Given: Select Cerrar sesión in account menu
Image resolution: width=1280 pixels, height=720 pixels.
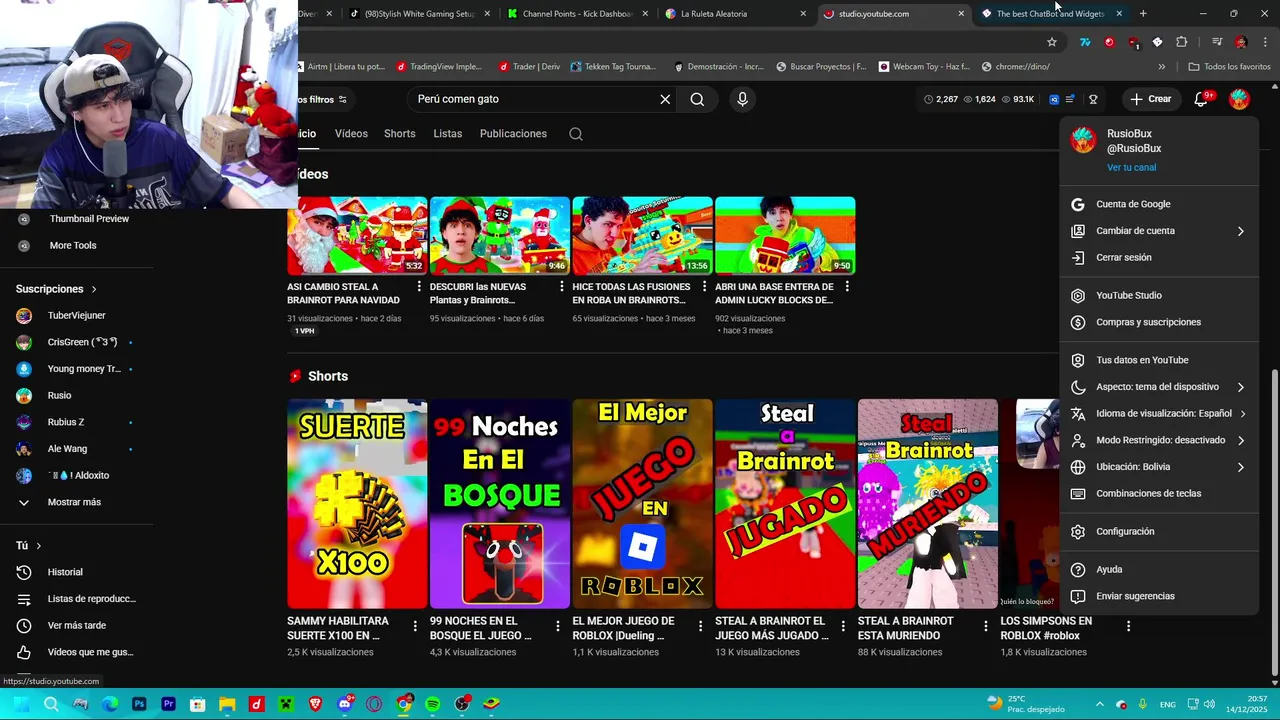Looking at the screenshot, I should point(1159,258).
